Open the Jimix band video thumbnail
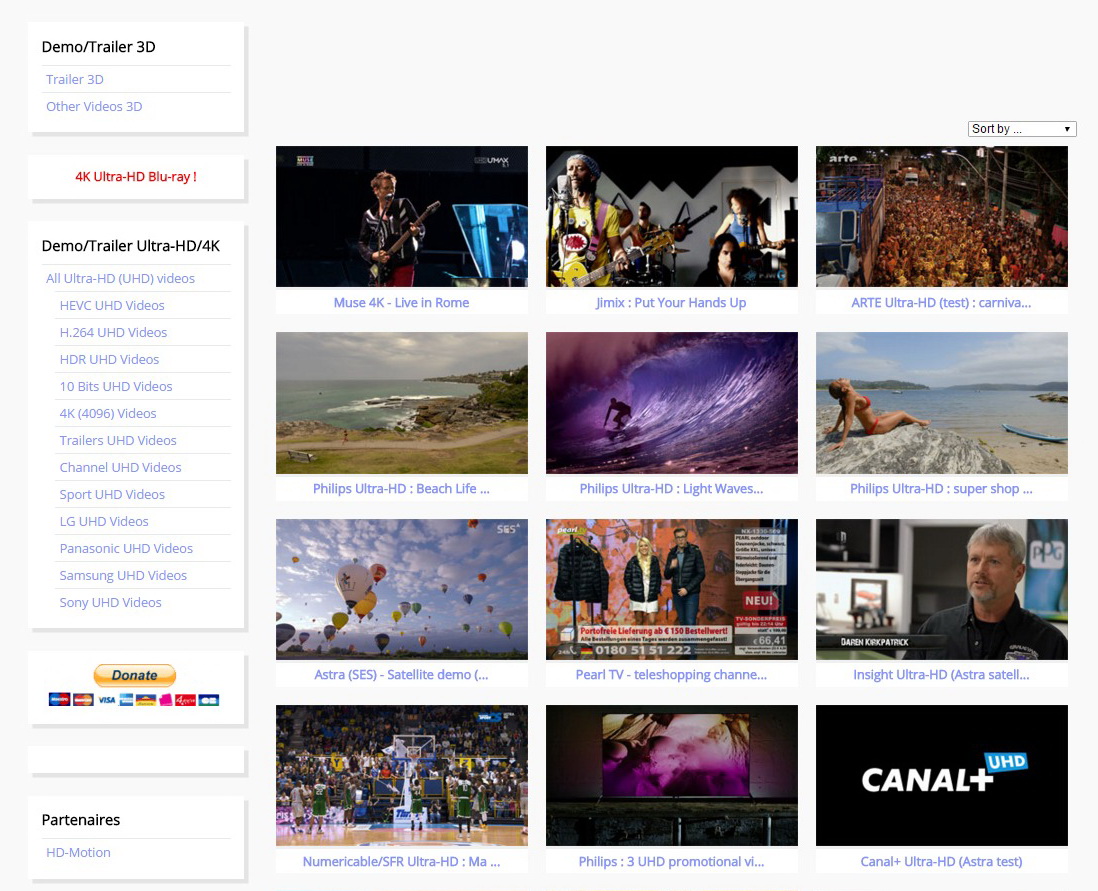 coord(672,216)
